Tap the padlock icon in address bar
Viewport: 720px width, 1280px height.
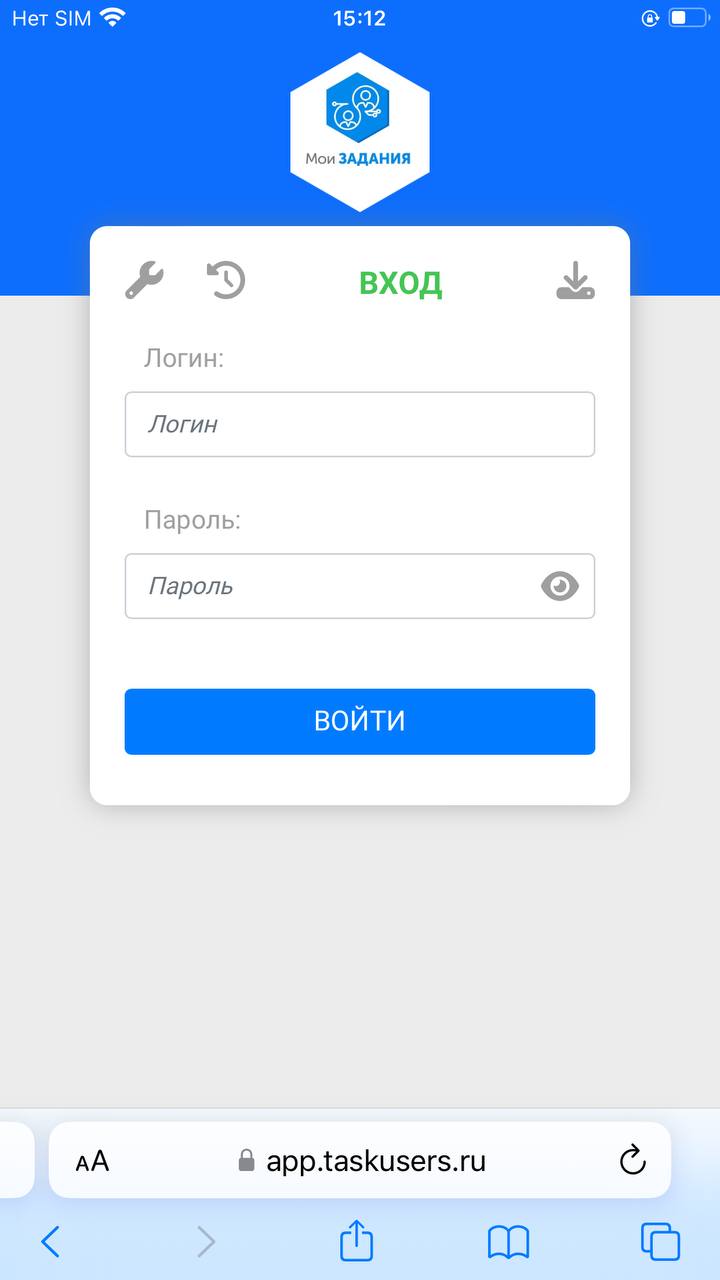click(x=247, y=1161)
